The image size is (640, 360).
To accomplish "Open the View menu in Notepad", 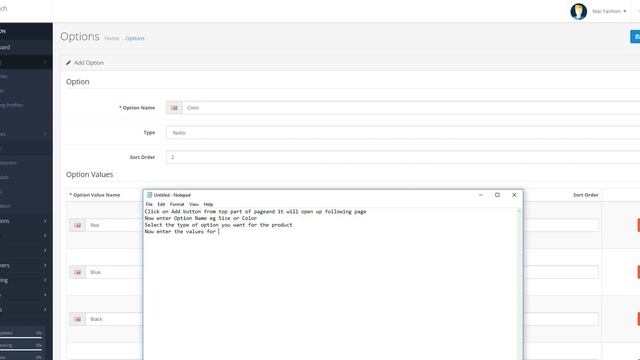I will click(193, 204).
